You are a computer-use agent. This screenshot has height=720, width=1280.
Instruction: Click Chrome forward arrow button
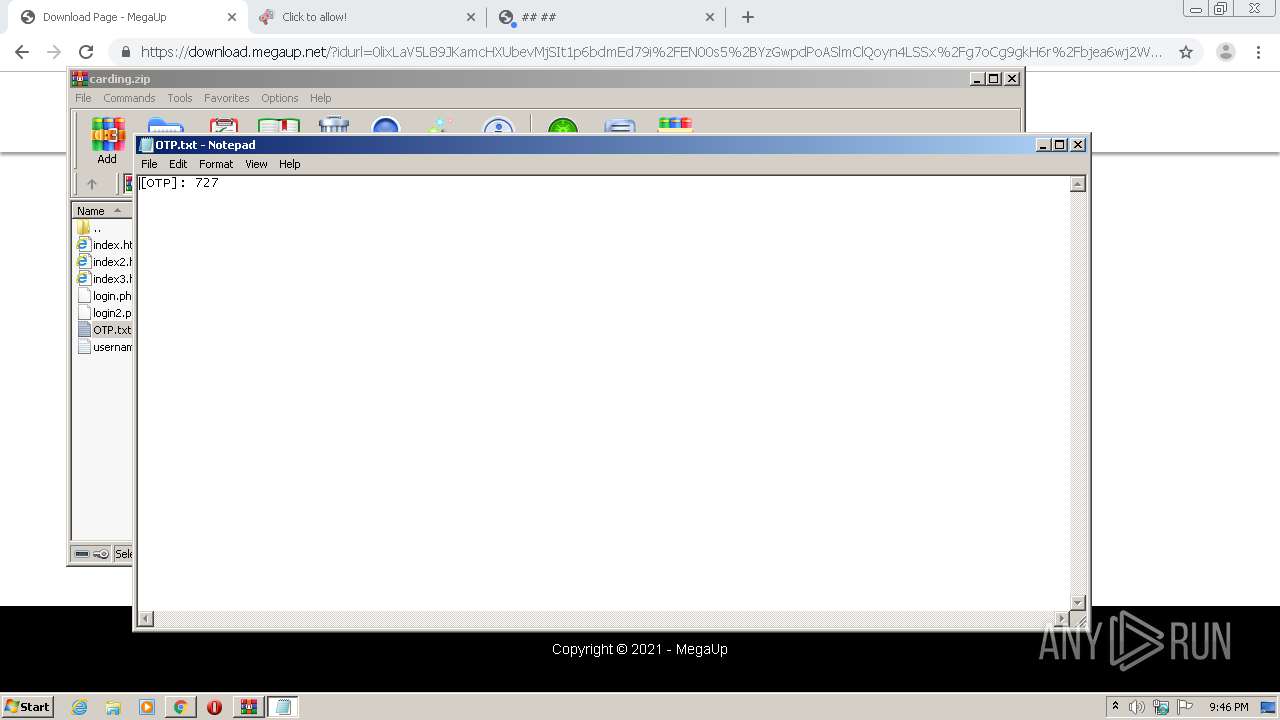[x=54, y=52]
